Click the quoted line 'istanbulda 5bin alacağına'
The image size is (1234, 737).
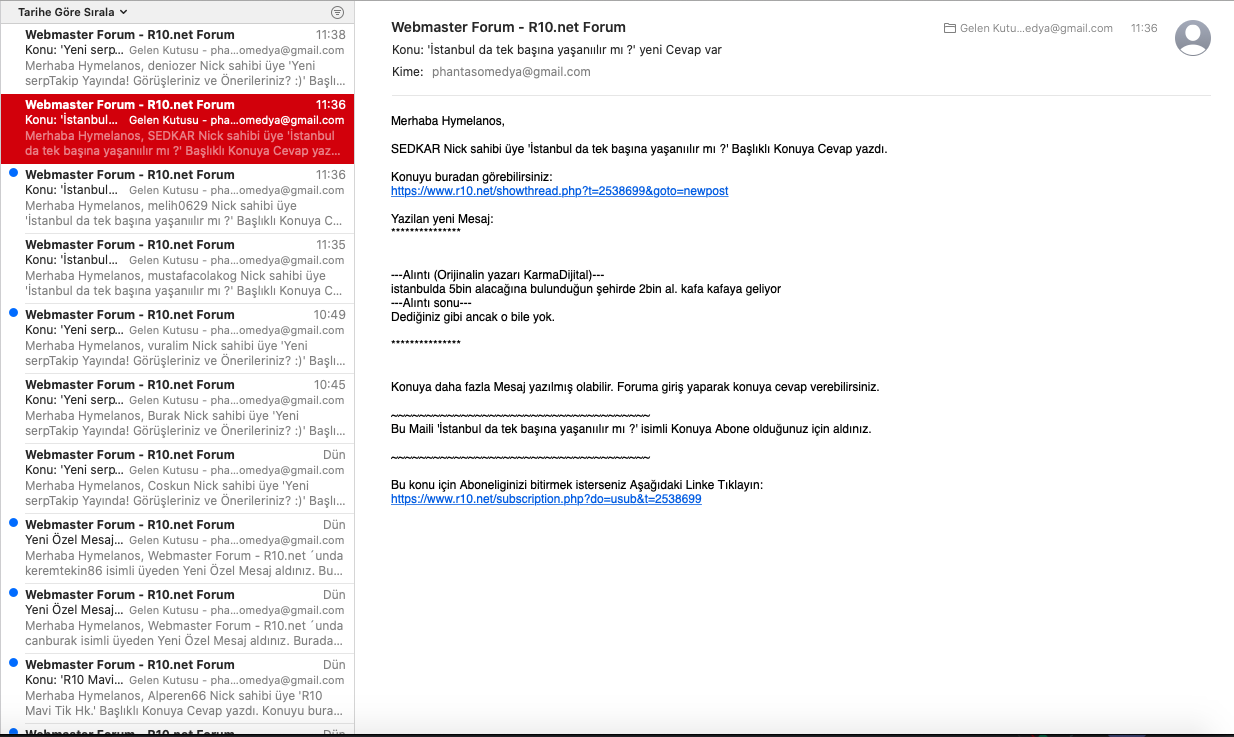pos(586,289)
